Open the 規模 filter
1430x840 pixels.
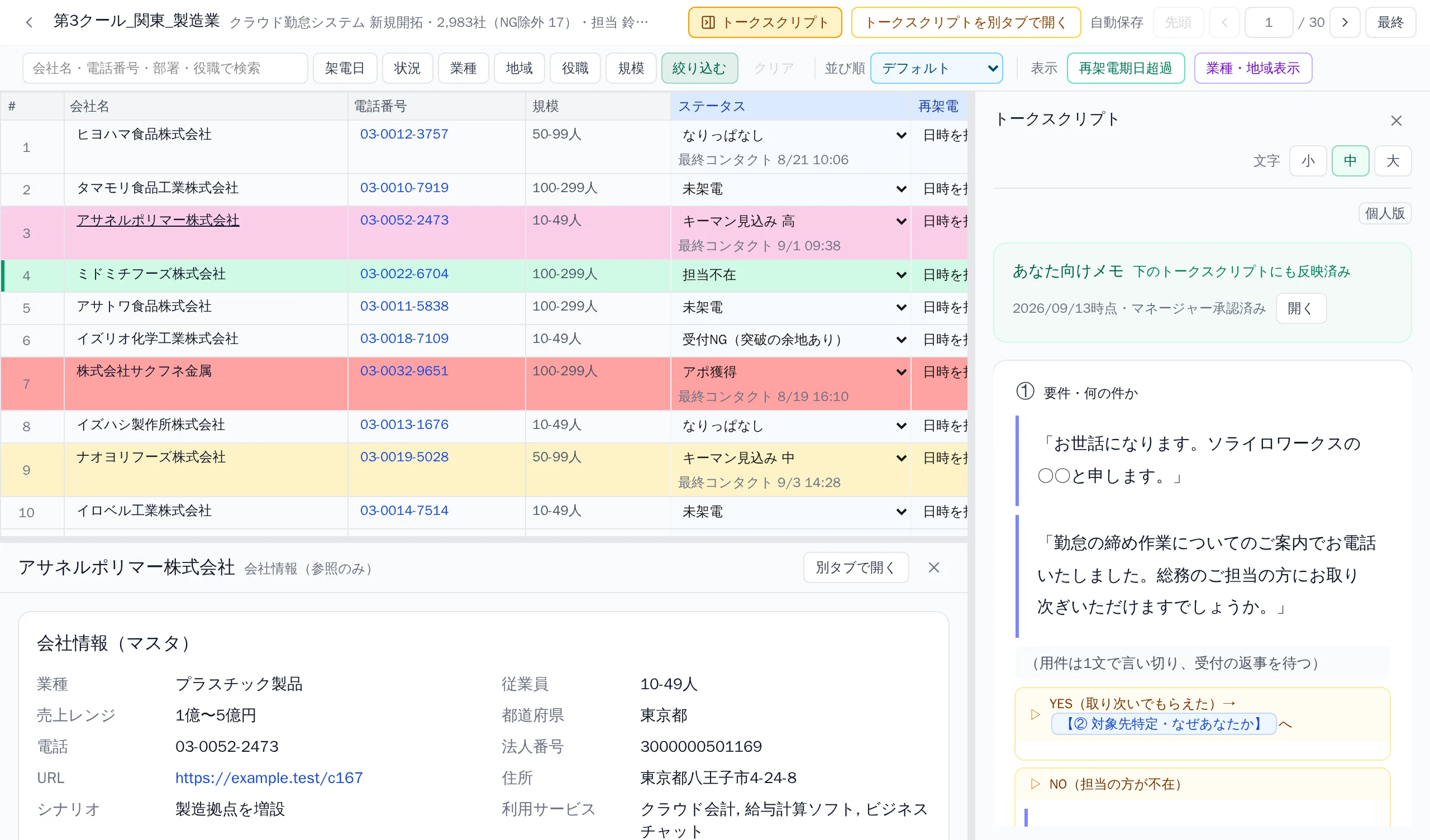tap(631, 68)
